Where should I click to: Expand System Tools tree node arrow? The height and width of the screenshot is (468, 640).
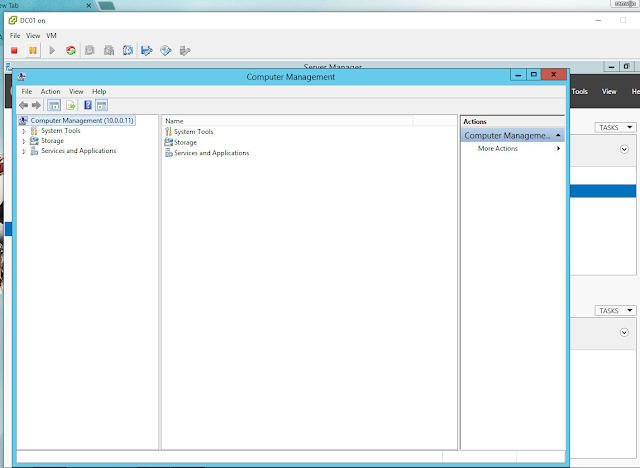tap(24, 131)
